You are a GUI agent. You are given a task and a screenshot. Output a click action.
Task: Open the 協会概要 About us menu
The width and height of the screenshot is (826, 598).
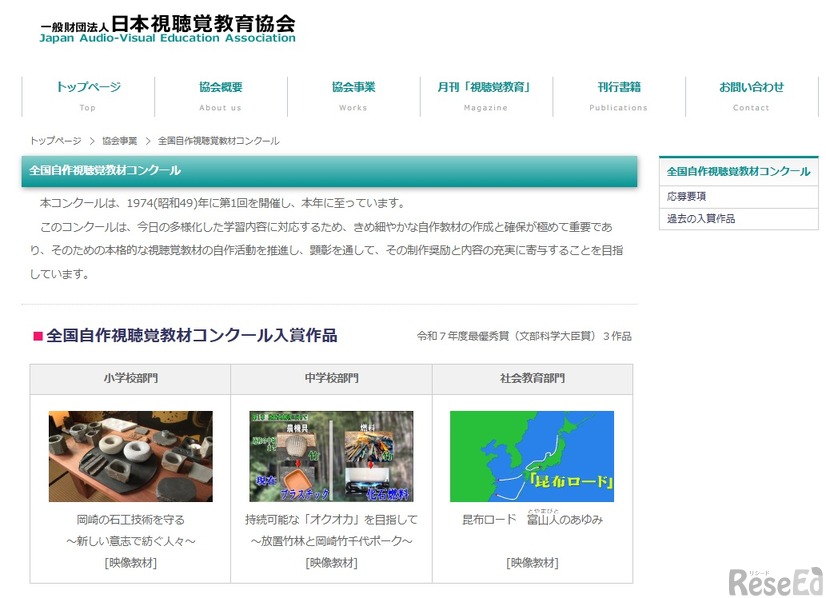click(x=221, y=96)
